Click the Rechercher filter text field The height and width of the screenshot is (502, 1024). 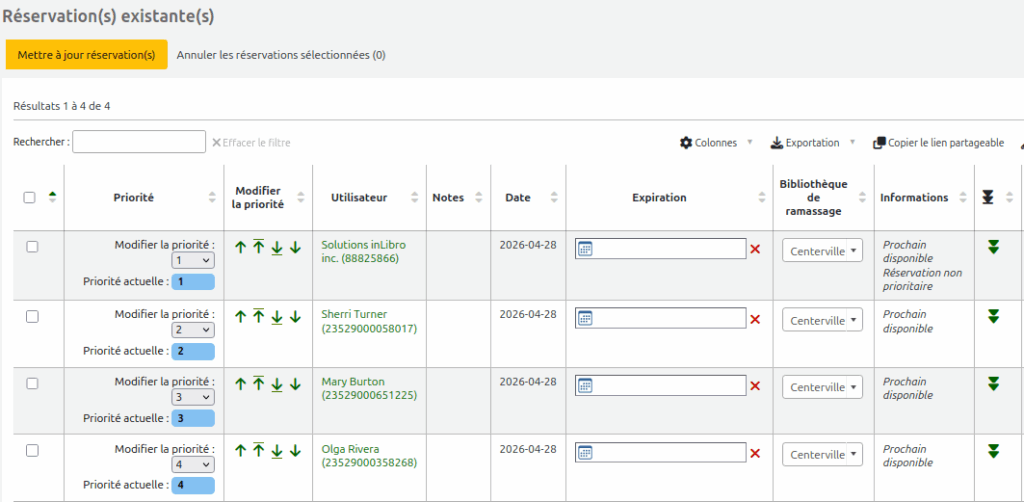tap(139, 142)
